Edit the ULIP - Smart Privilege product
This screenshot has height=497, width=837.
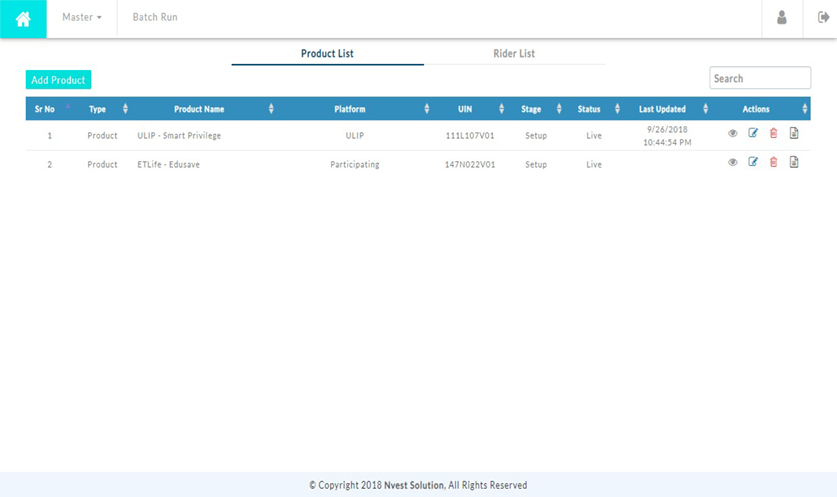[753, 134]
